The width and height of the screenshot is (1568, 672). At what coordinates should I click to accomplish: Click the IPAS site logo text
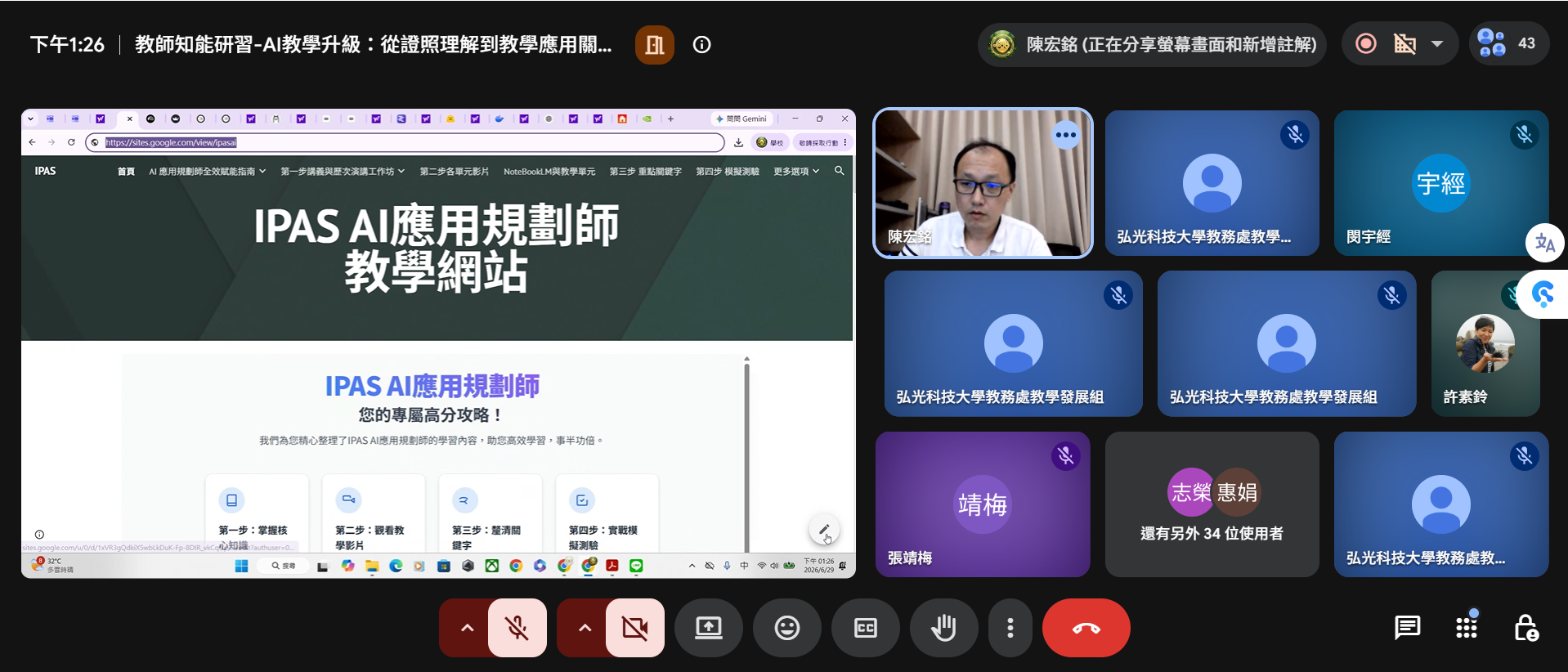pyautogui.click(x=46, y=171)
